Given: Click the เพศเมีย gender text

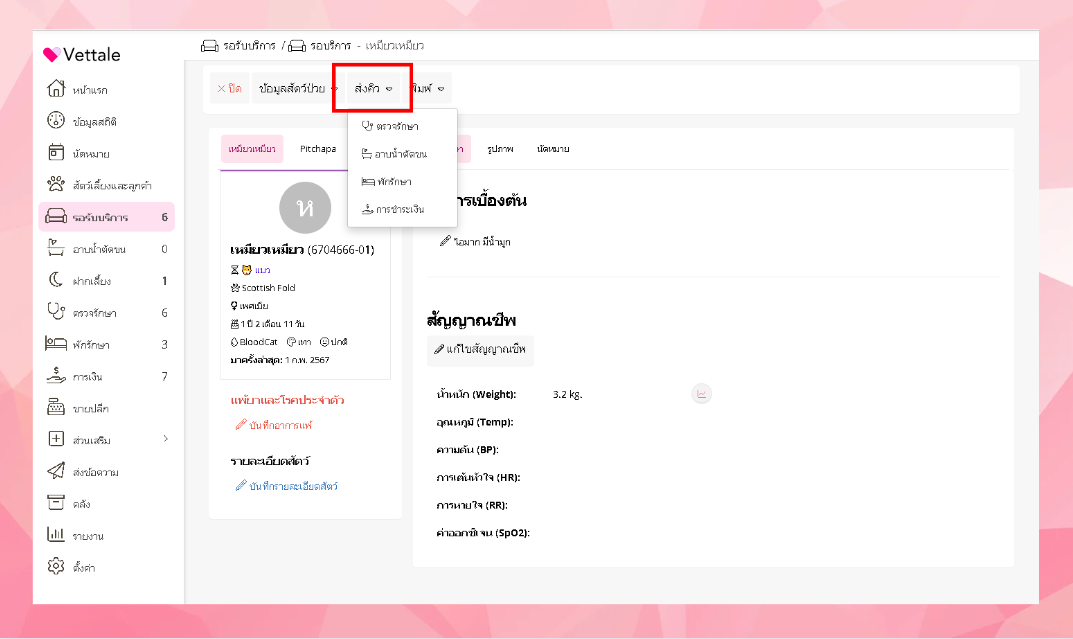Looking at the screenshot, I should click(x=254, y=306).
